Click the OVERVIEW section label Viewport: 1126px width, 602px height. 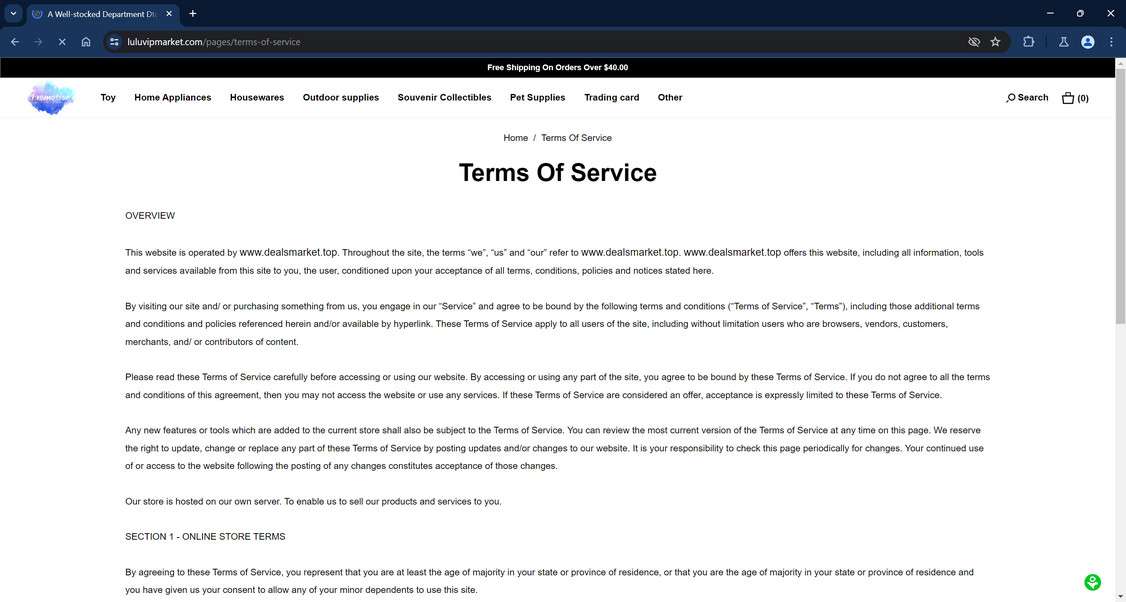(x=150, y=216)
